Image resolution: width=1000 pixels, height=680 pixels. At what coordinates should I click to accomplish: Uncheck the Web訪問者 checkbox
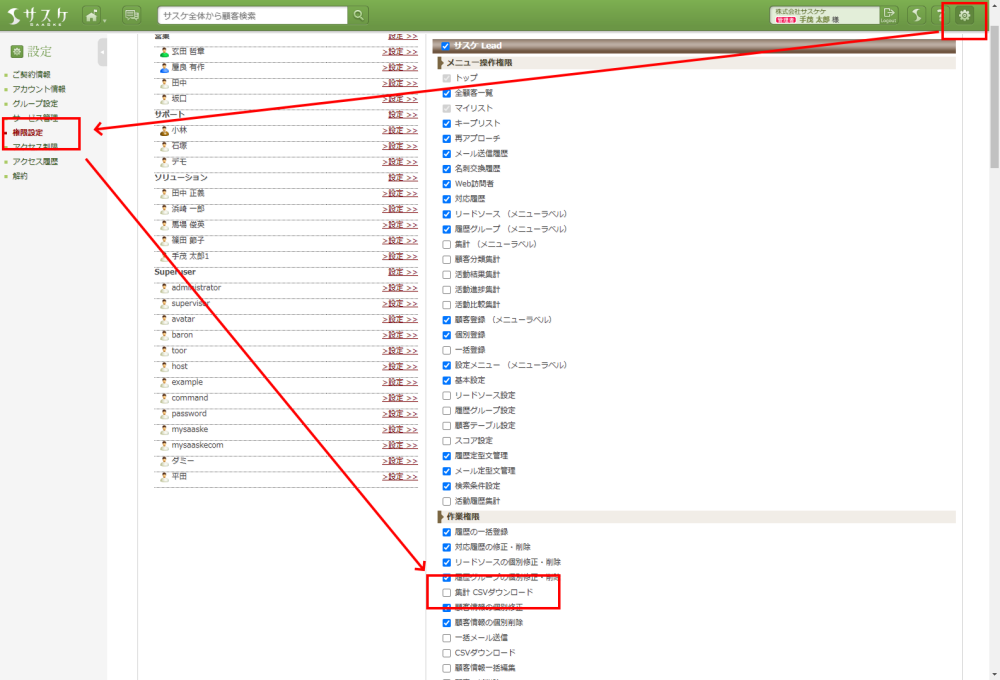(x=447, y=184)
